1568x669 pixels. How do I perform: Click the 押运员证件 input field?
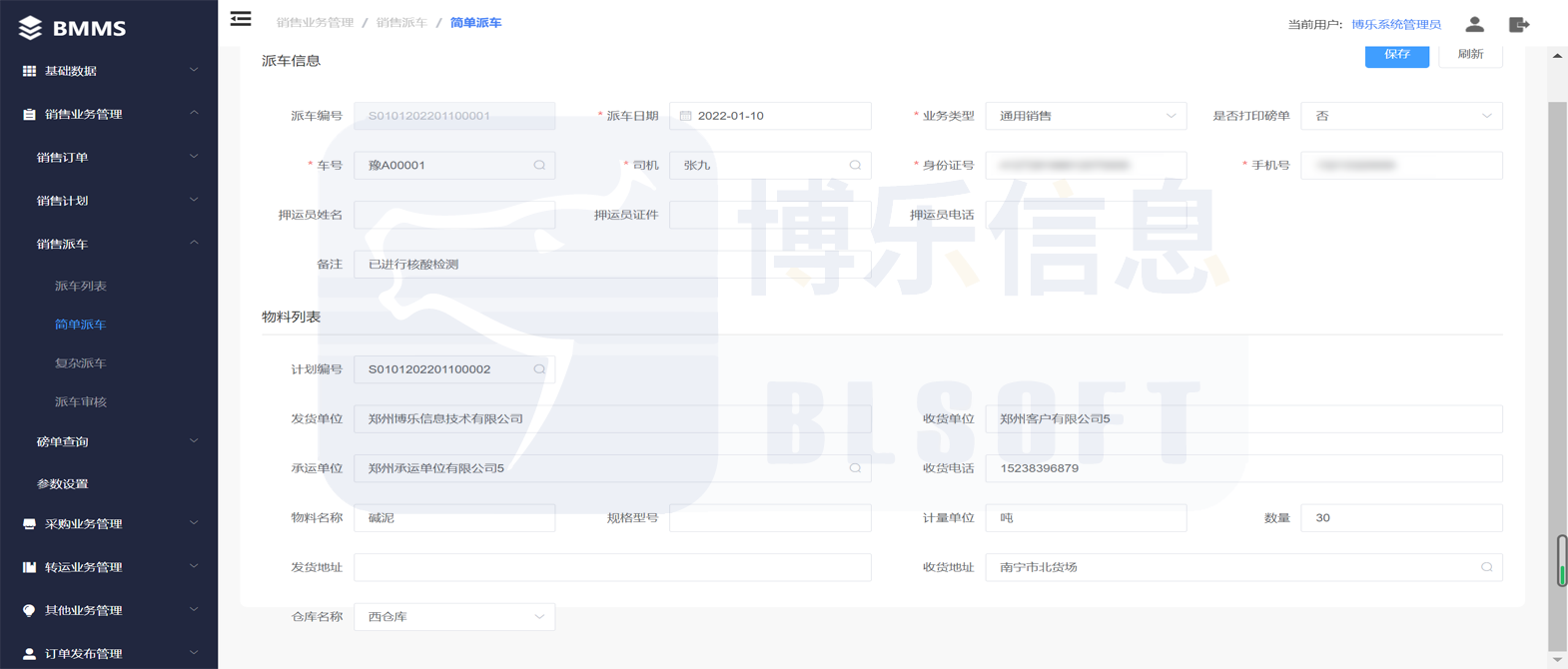click(770, 215)
